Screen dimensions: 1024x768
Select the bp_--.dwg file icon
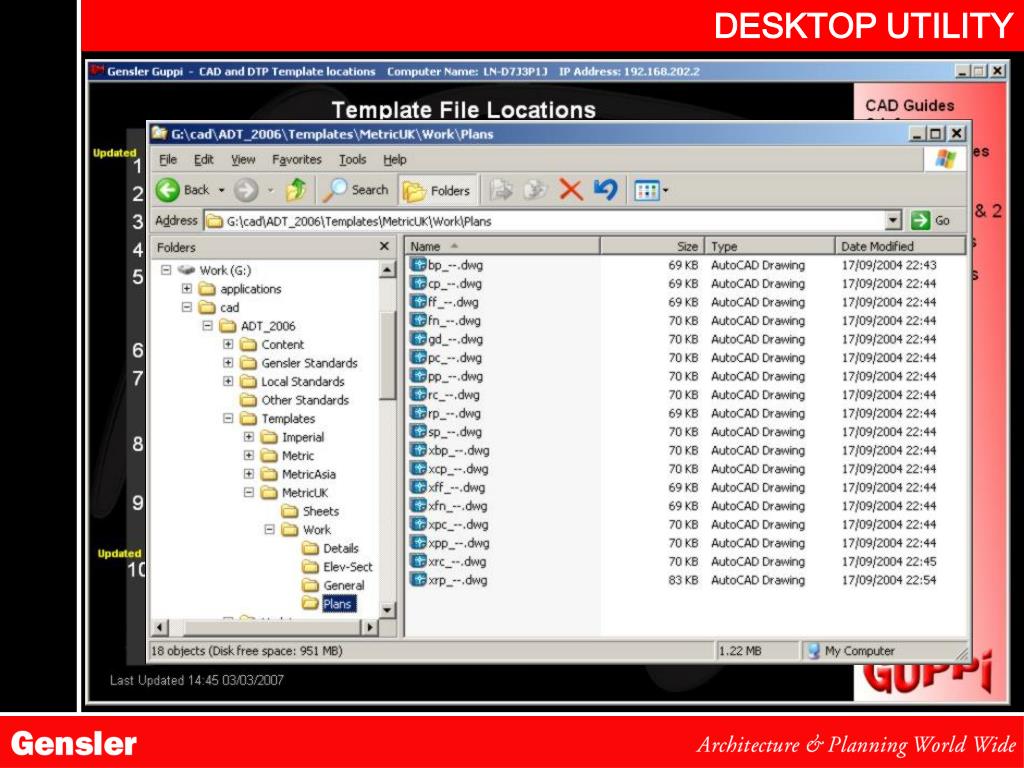pos(418,264)
